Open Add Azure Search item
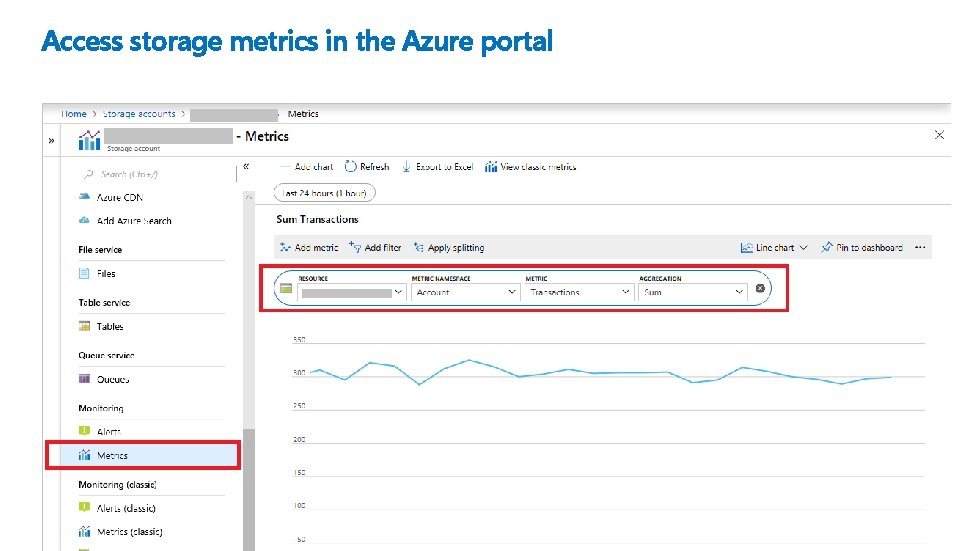 click(x=134, y=221)
